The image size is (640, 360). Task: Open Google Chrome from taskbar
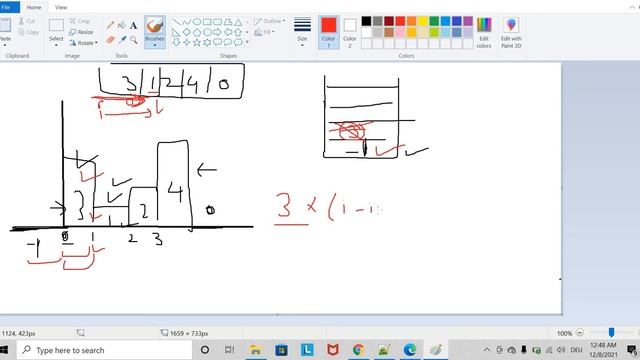(x=358, y=350)
